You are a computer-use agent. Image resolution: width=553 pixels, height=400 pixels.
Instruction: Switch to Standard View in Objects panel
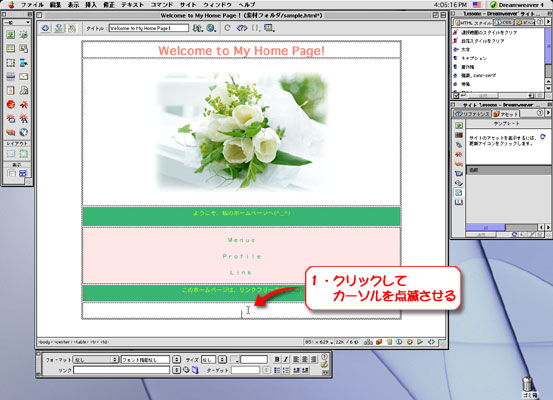point(12,173)
